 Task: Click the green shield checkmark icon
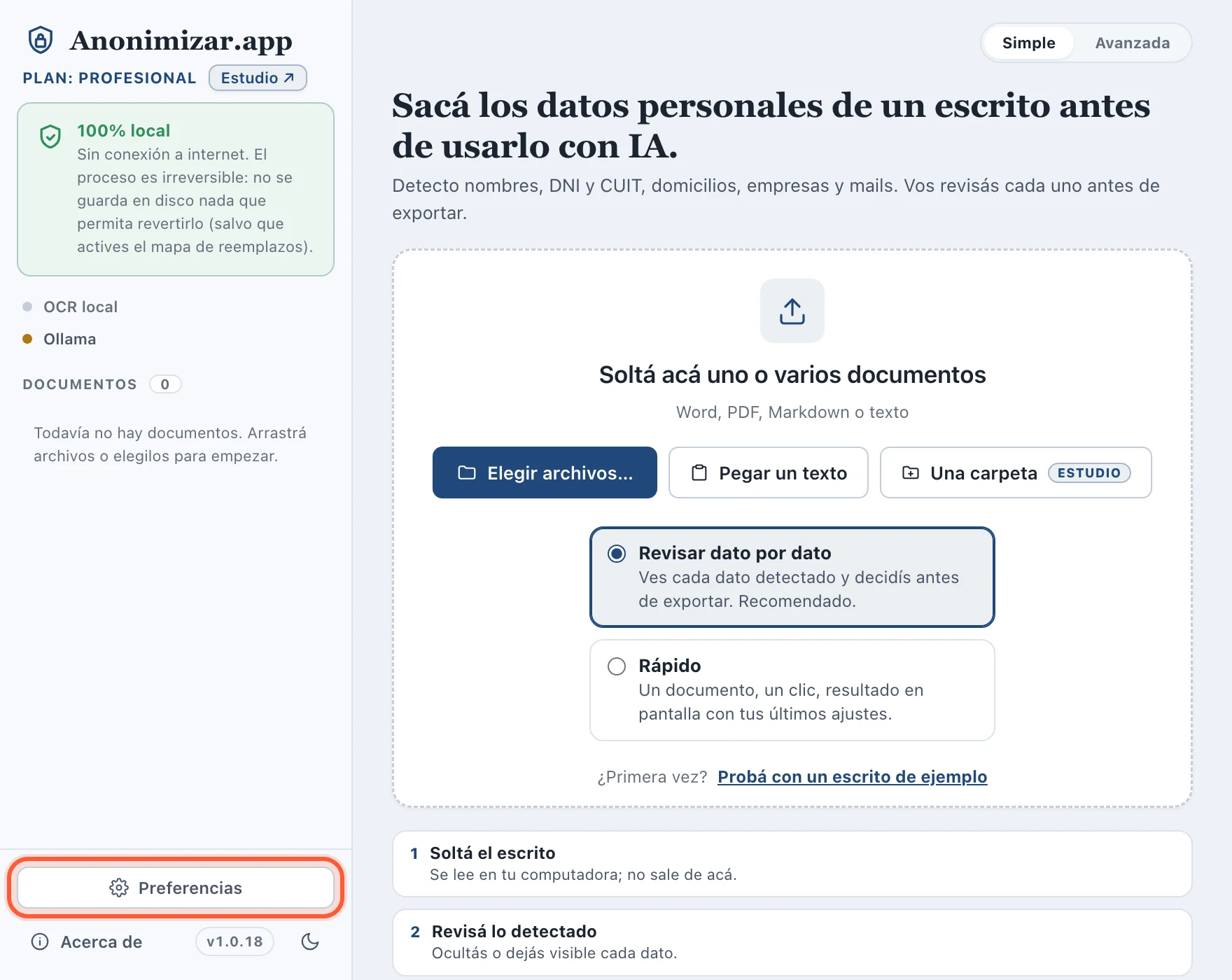point(50,136)
